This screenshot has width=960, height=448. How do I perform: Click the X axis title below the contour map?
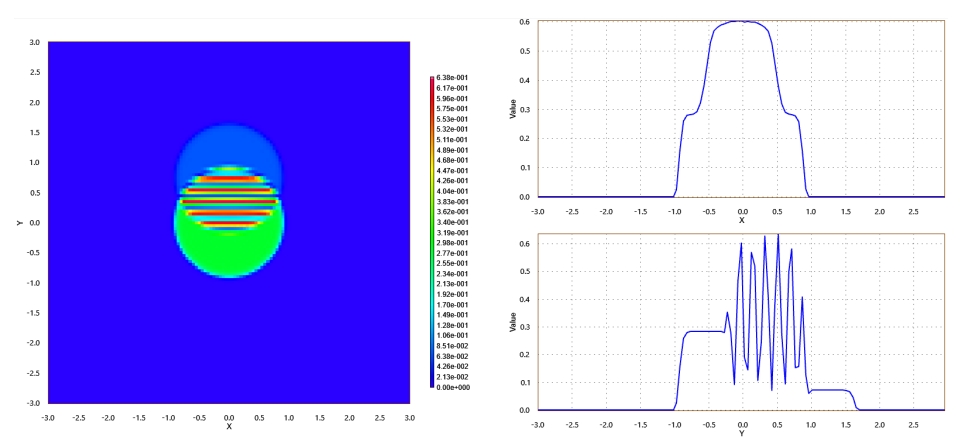[229, 427]
